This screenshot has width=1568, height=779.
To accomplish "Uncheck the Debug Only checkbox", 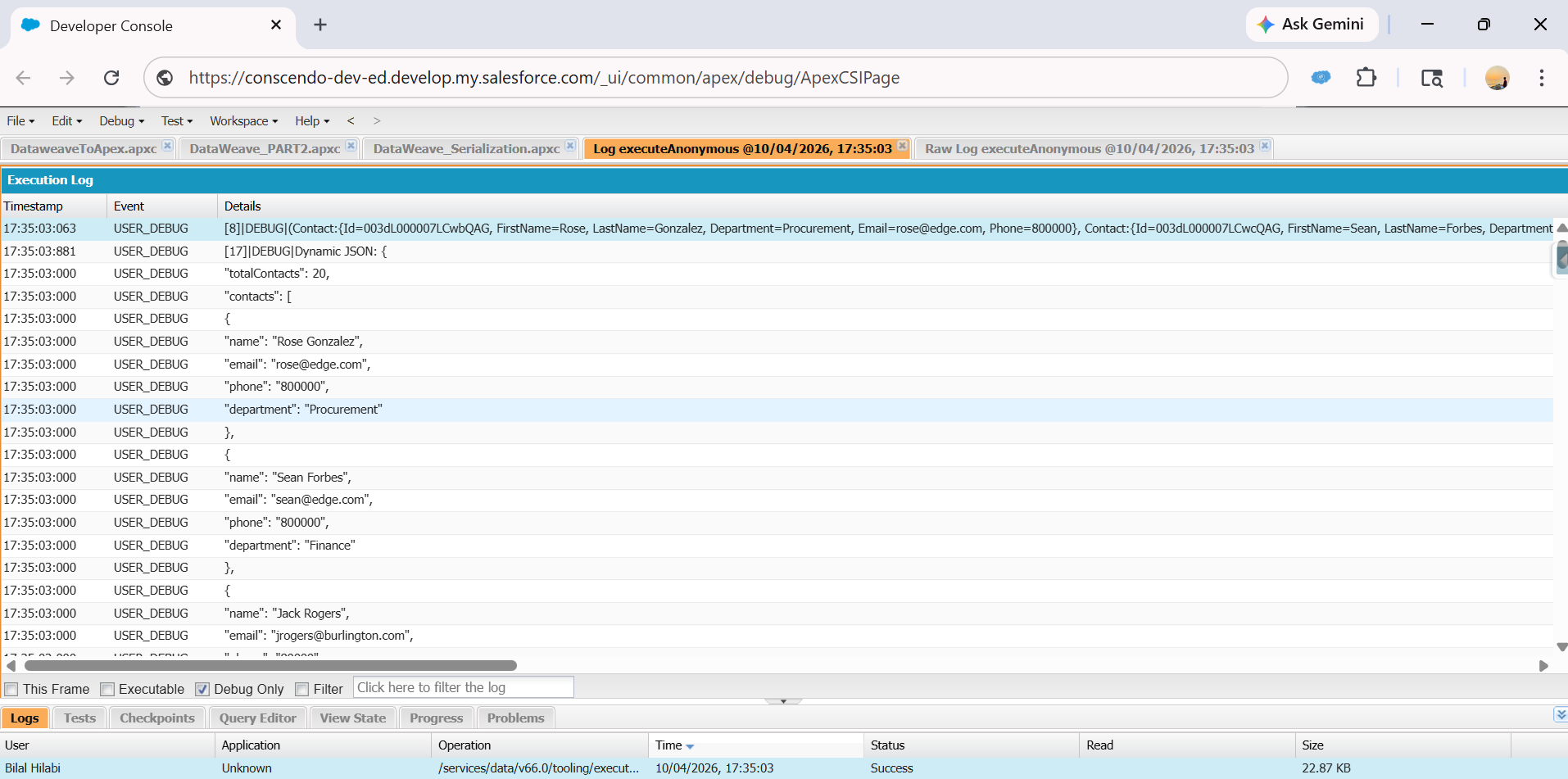I will [202, 690].
